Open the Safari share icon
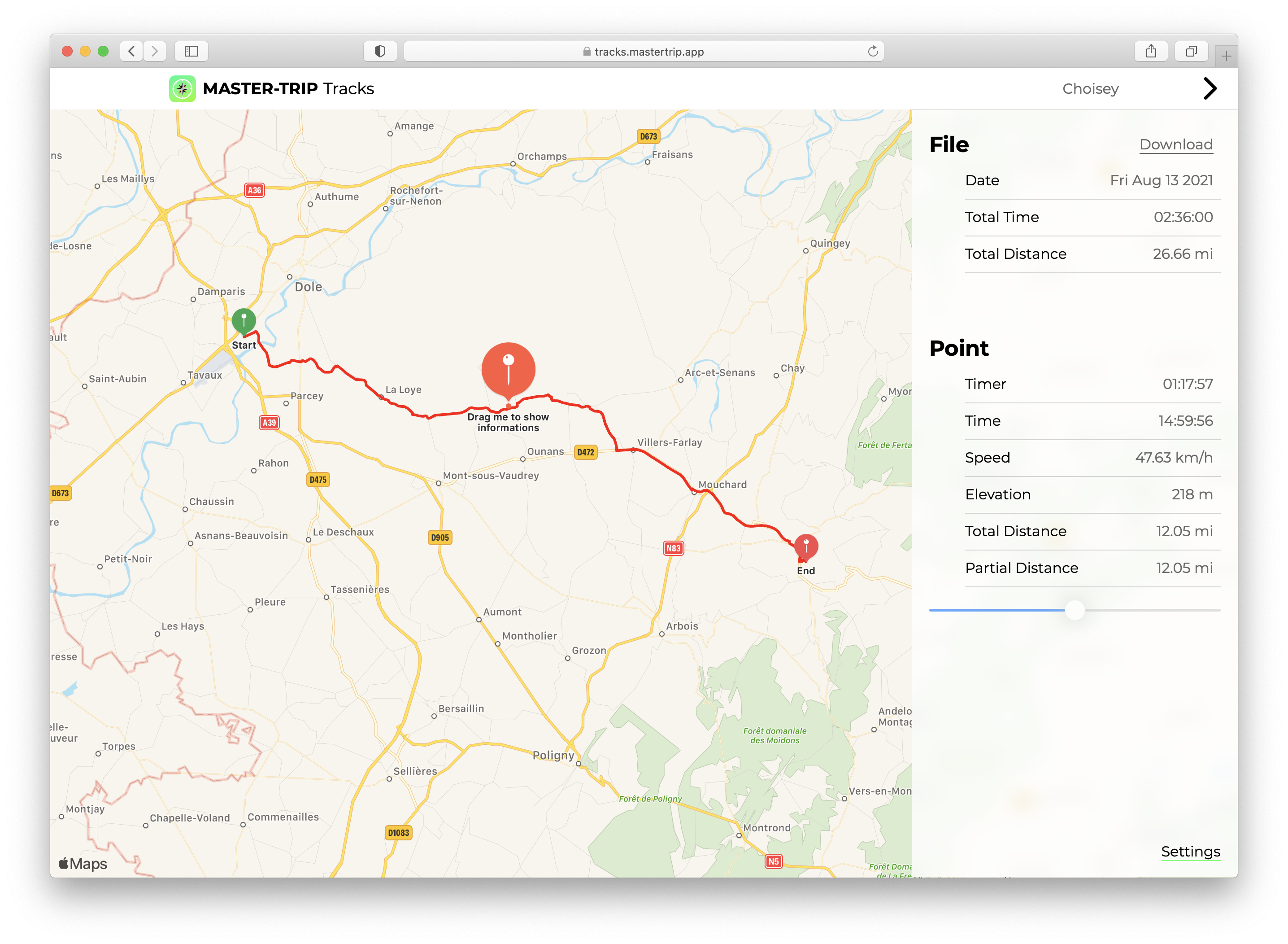The image size is (1288, 944). [1151, 52]
